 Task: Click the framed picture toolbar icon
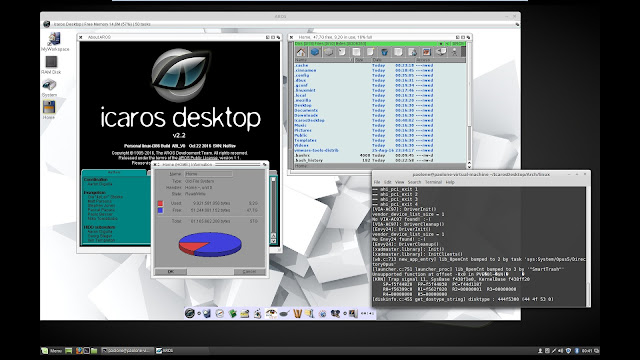tap(427, 52)
